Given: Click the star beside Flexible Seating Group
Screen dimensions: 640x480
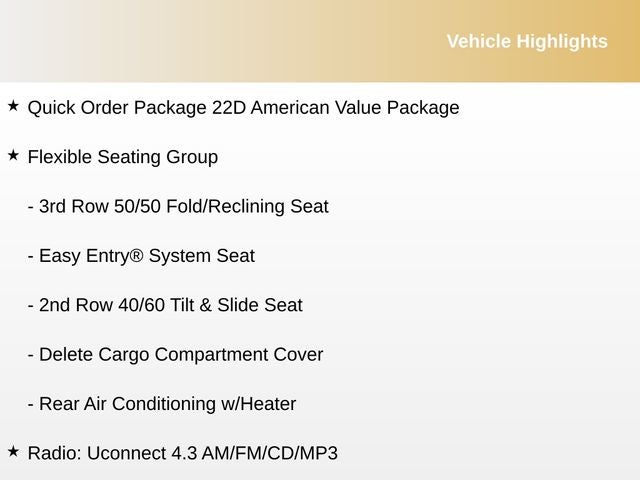Looking at the screenshot, I should (13, 155).
